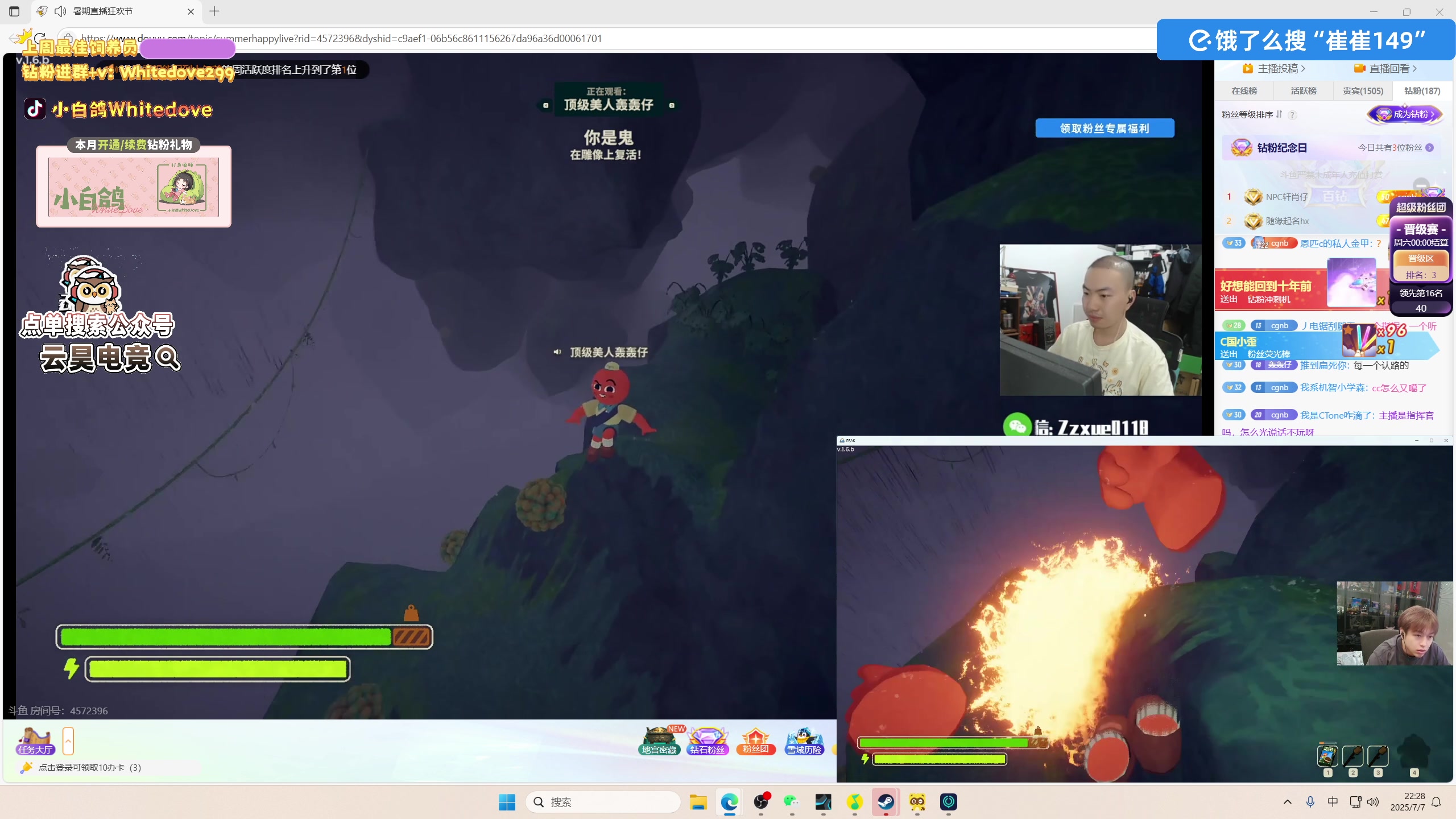
Task: Click the yellow stamina bar in PEAK window
Action: [940, 759]
